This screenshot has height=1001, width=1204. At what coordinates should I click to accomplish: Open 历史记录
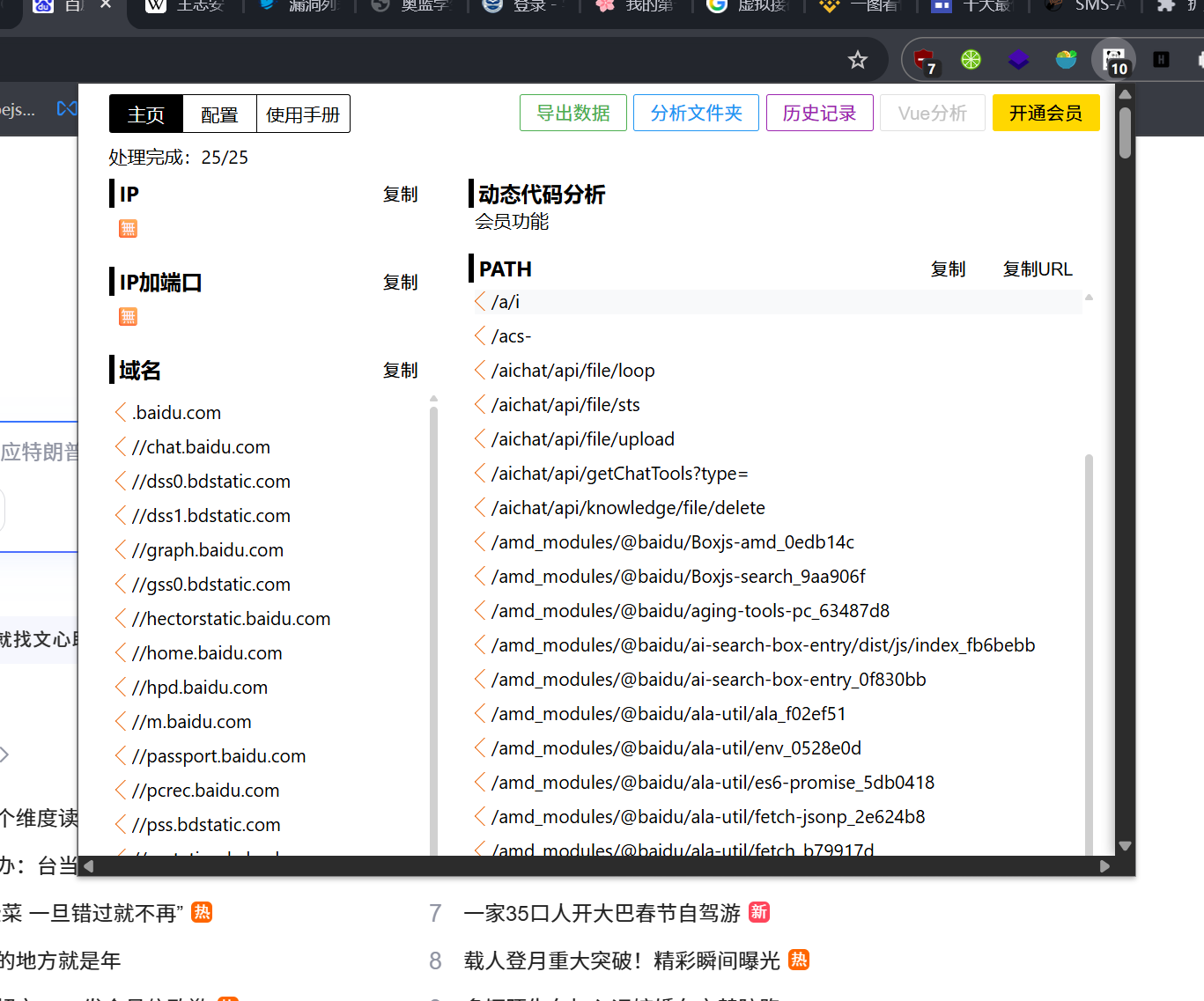(x=819, y=113)
